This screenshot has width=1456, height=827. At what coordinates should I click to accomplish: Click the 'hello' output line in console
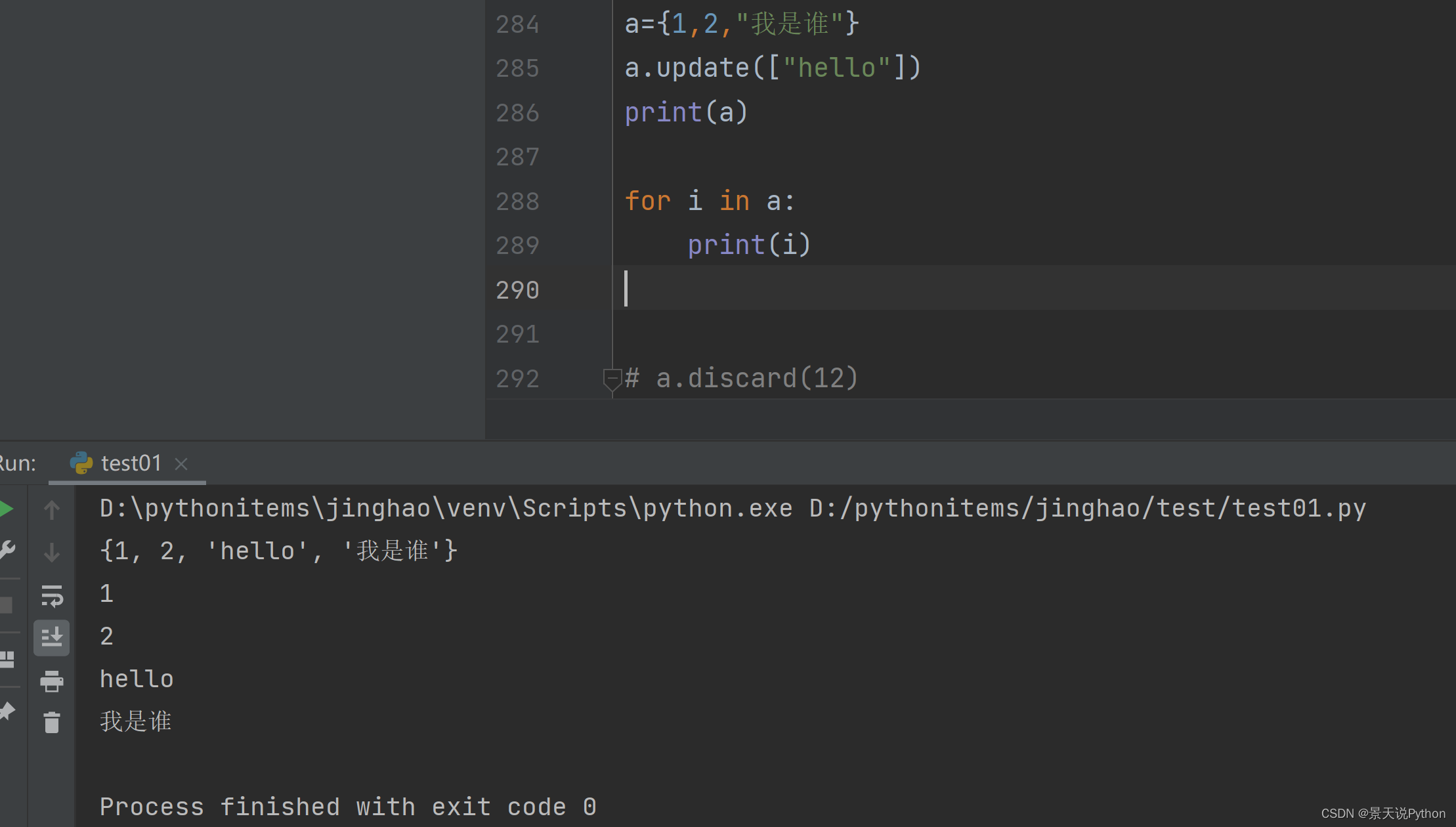tap(137, 679)
